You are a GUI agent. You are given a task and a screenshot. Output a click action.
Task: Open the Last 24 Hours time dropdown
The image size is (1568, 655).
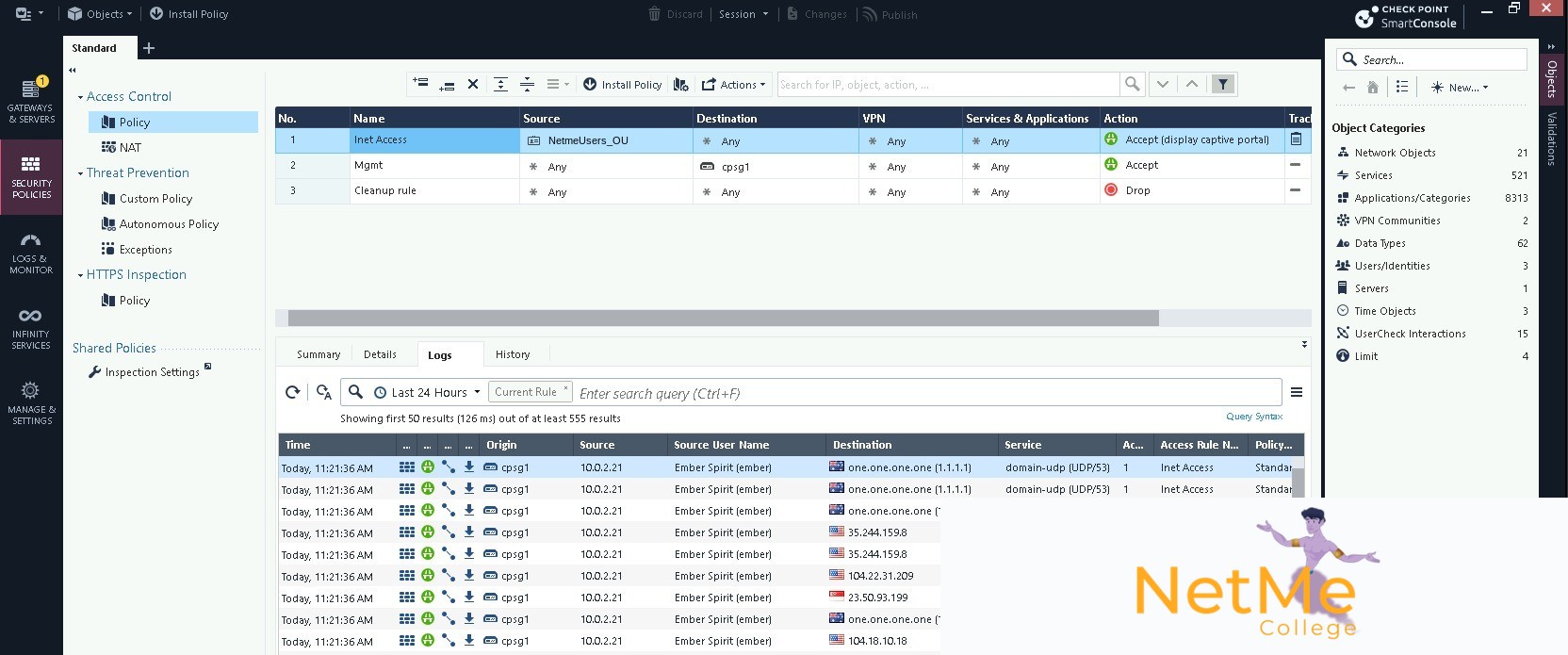click(x=427, y=392)
